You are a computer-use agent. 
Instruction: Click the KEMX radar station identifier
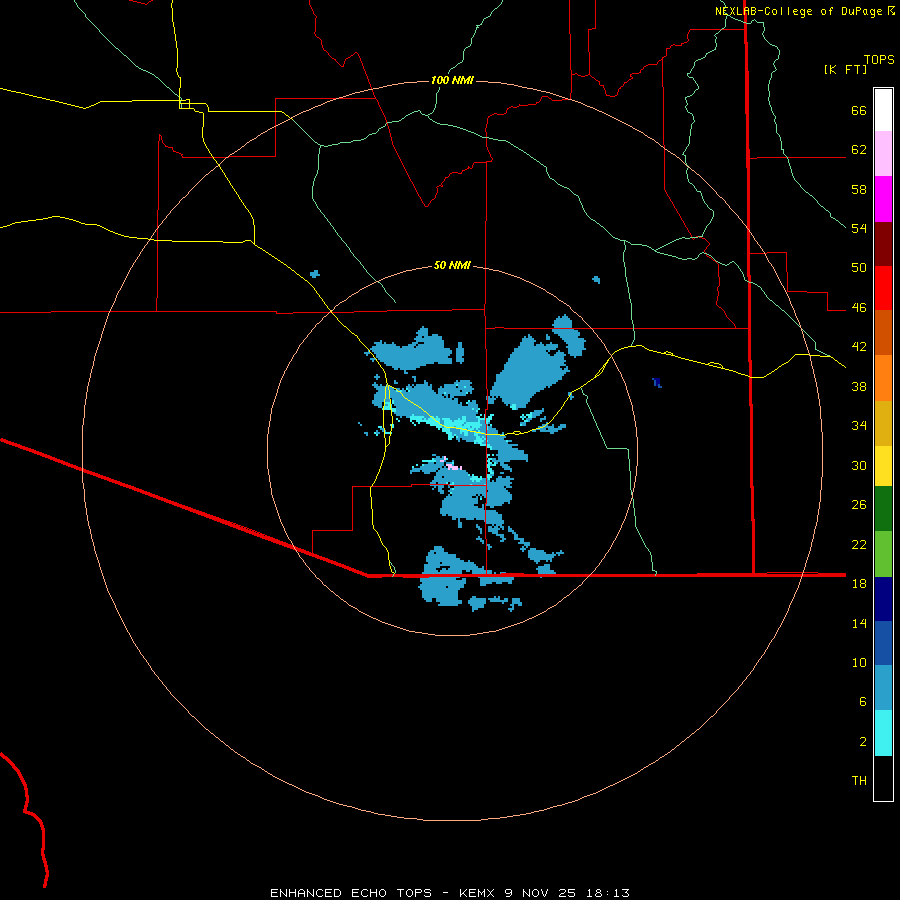coord(478,893)
